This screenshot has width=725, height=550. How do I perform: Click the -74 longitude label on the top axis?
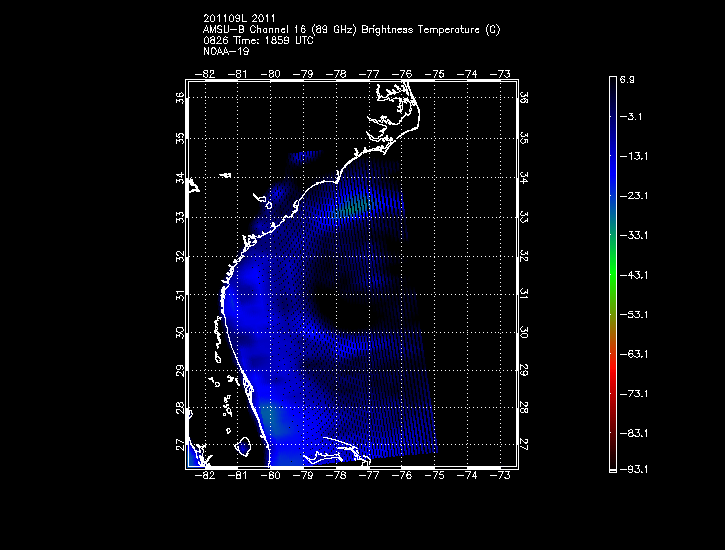467,74
